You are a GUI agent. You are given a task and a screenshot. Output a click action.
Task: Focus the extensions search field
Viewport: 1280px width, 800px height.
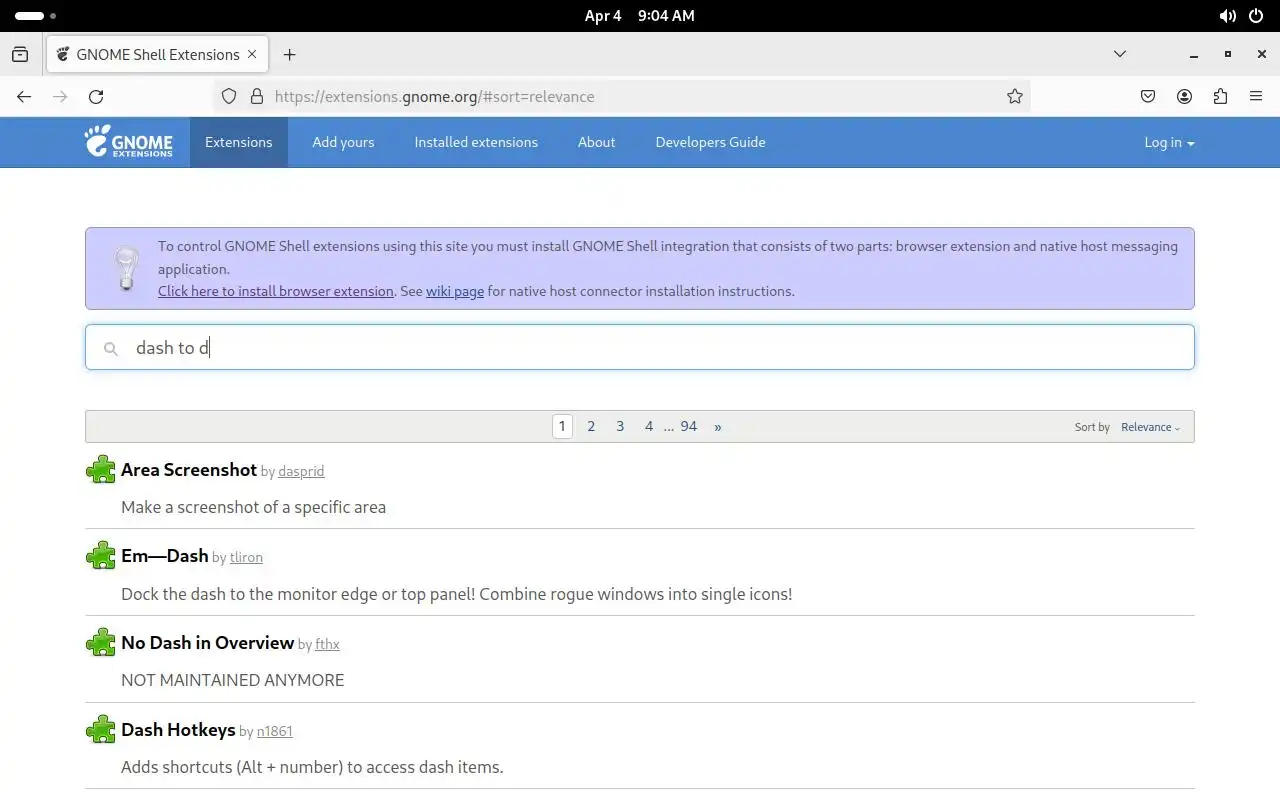(x=640, y=347)
